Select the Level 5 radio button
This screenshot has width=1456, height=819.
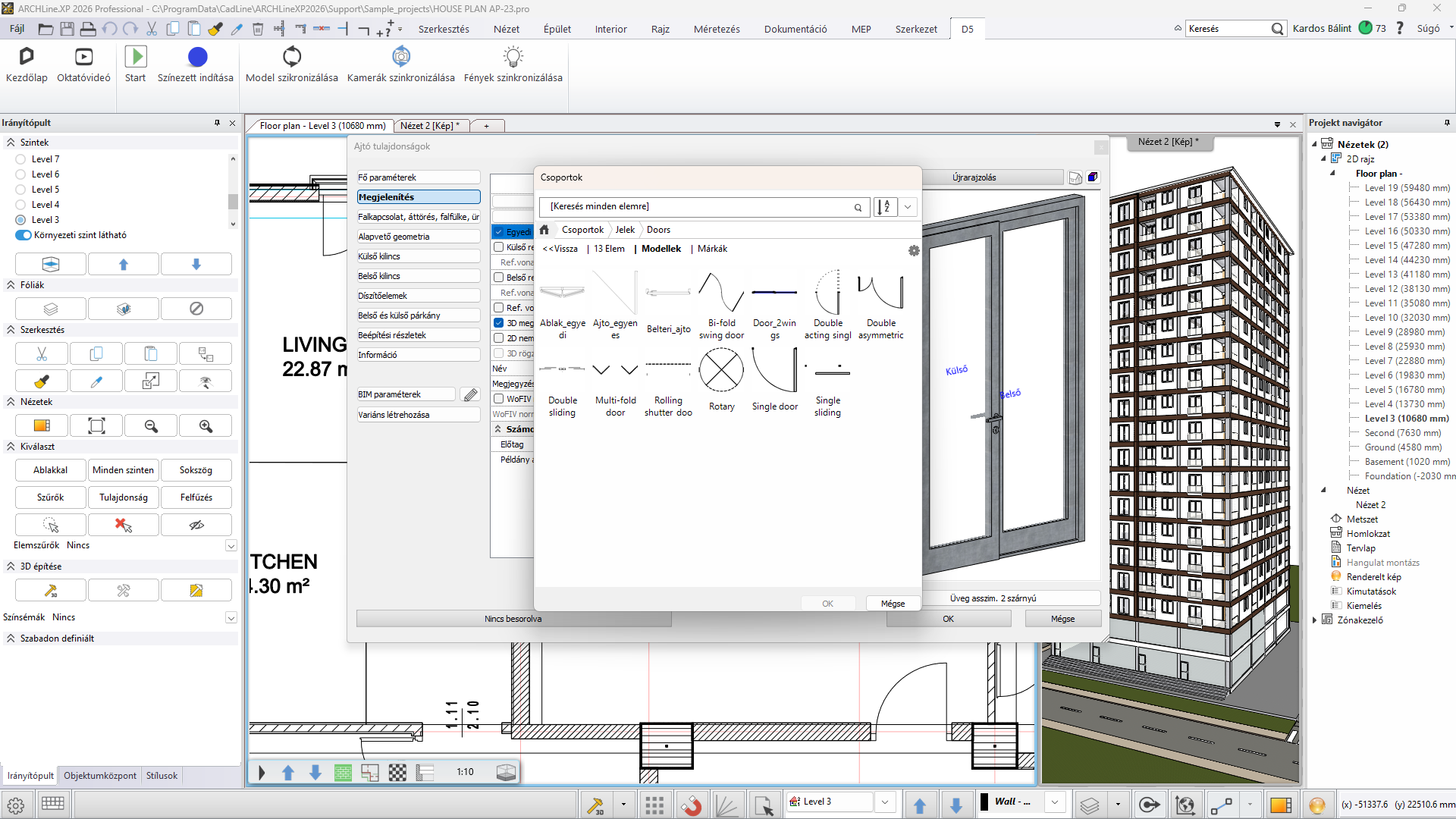coord(20,190)
